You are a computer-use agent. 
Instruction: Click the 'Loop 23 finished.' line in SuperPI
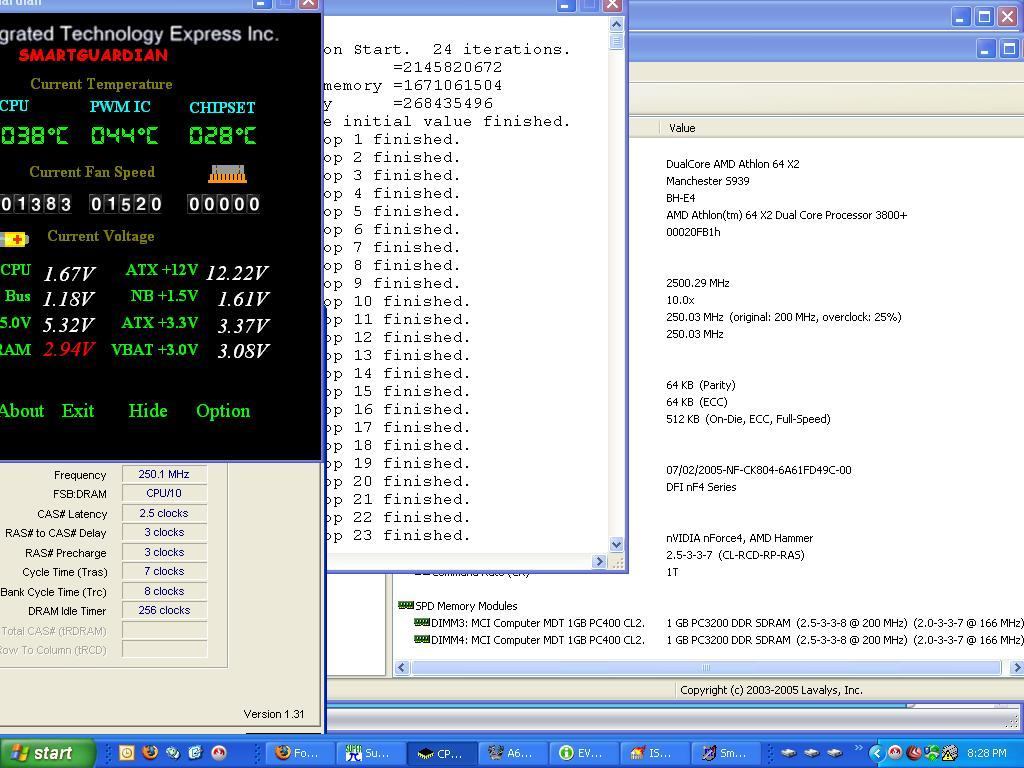(398, 536)
